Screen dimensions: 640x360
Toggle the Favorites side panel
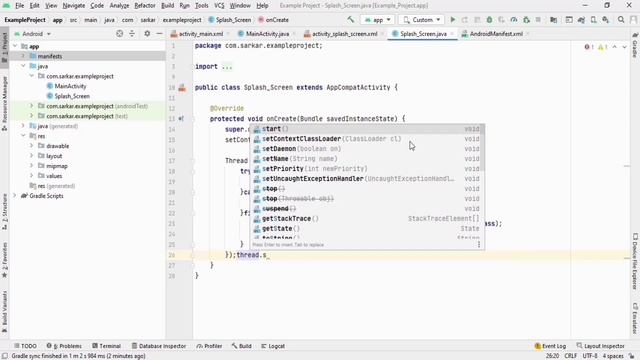[x=4, y=260]
